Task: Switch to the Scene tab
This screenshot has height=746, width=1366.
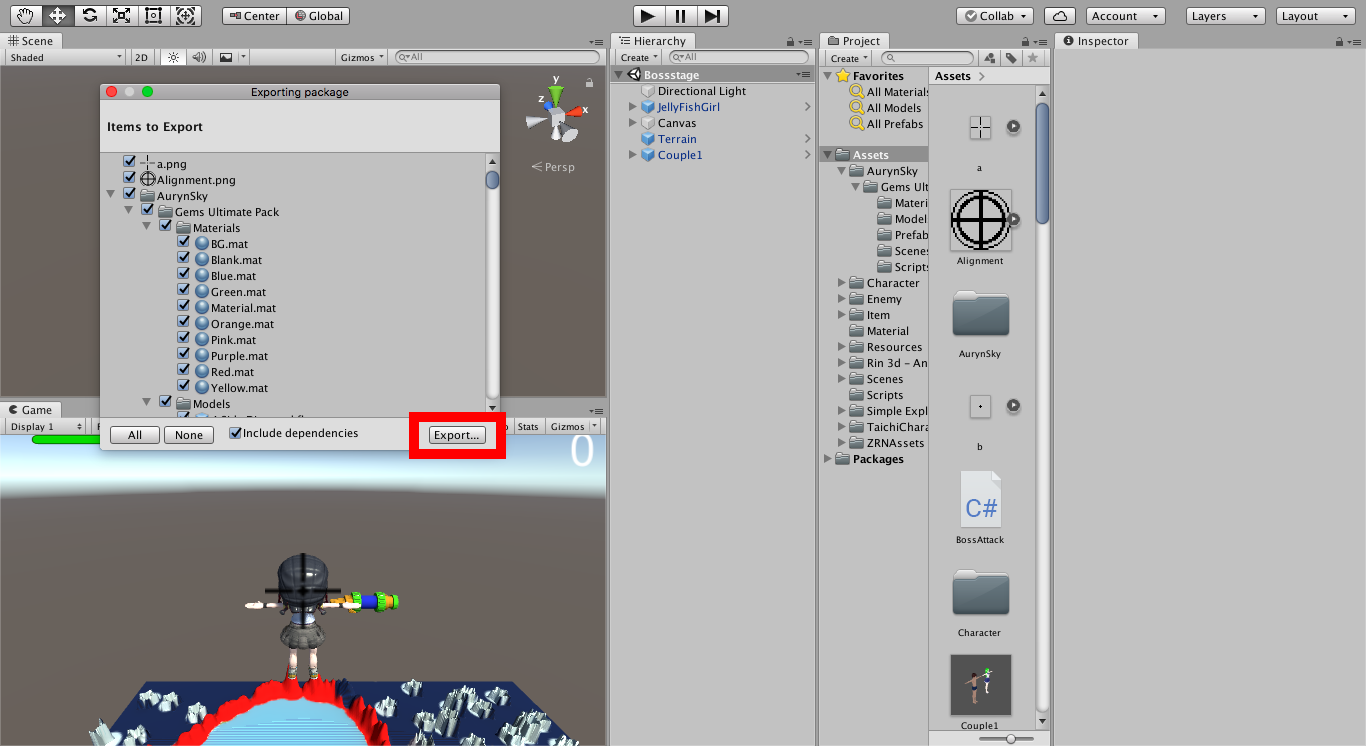Action: click(x=31, y=41)
